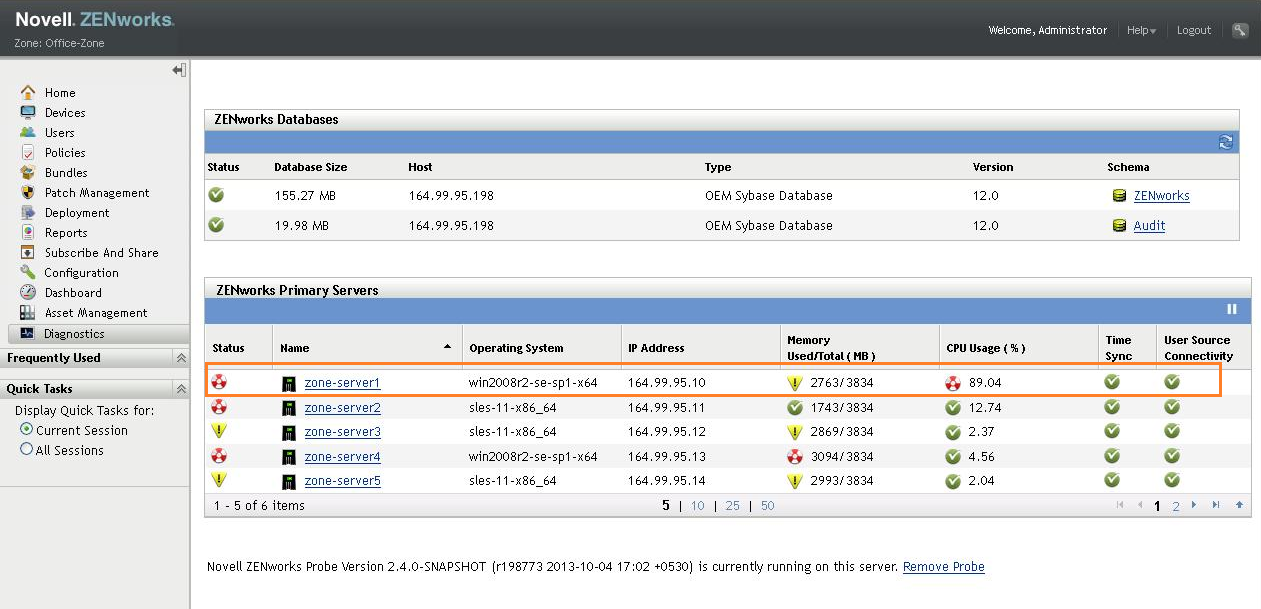Click the refresh icon in ZENworks Databases panel
The width and height of the screenshot is (1261, 609).
[x=1225, y=142]
